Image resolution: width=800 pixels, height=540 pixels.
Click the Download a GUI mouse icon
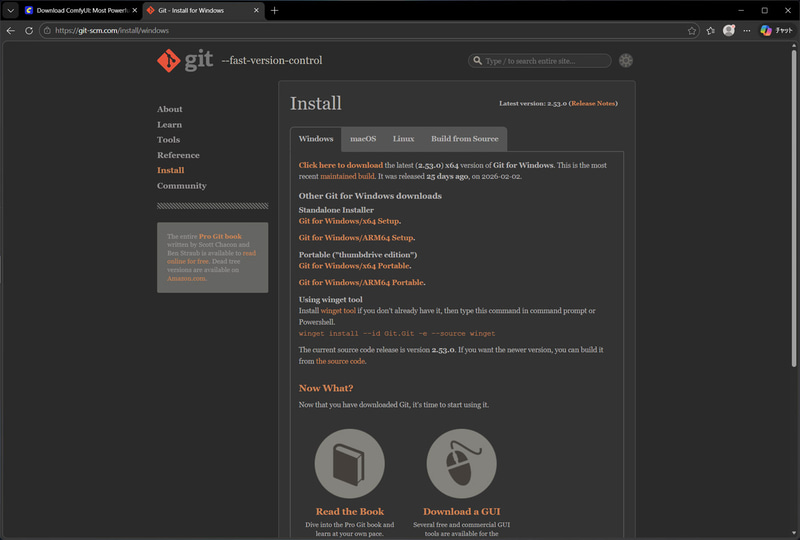point(461,464)
